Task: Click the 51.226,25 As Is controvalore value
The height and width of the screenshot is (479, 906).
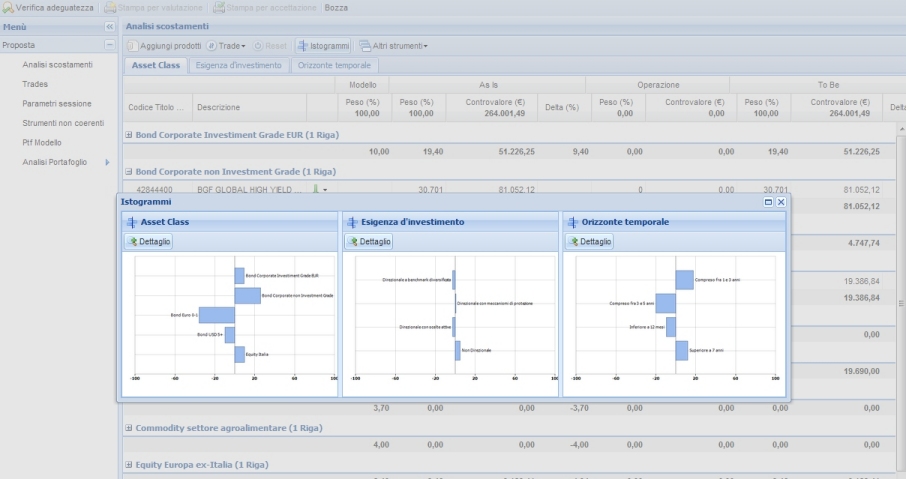Action: [516, 151]
